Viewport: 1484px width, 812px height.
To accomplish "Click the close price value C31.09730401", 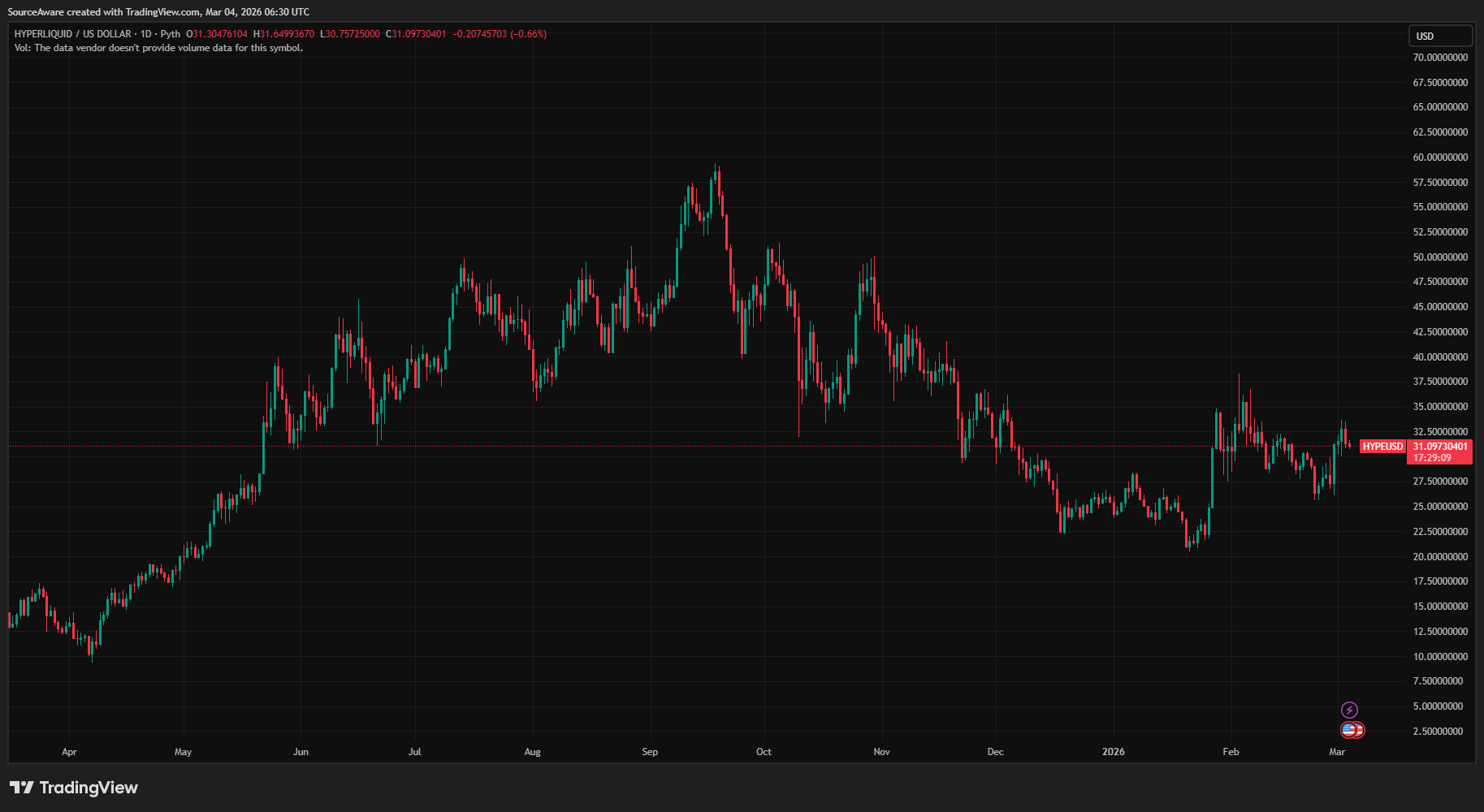I will [417, 34].
